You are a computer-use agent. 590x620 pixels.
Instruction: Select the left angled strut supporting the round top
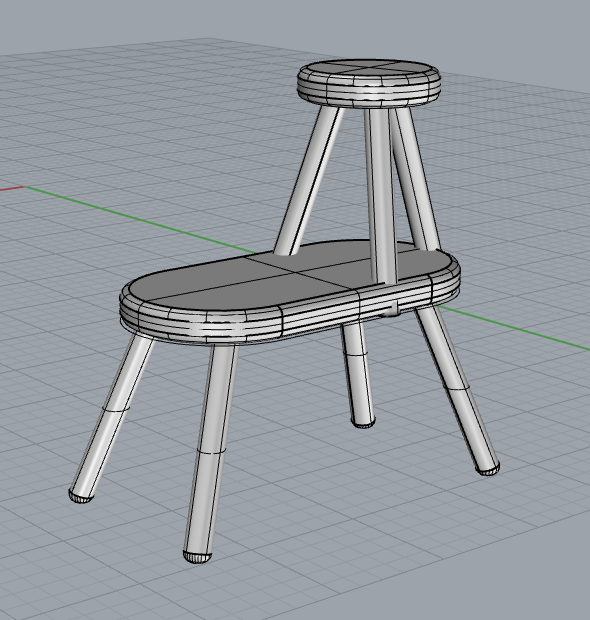pos(309,180)
